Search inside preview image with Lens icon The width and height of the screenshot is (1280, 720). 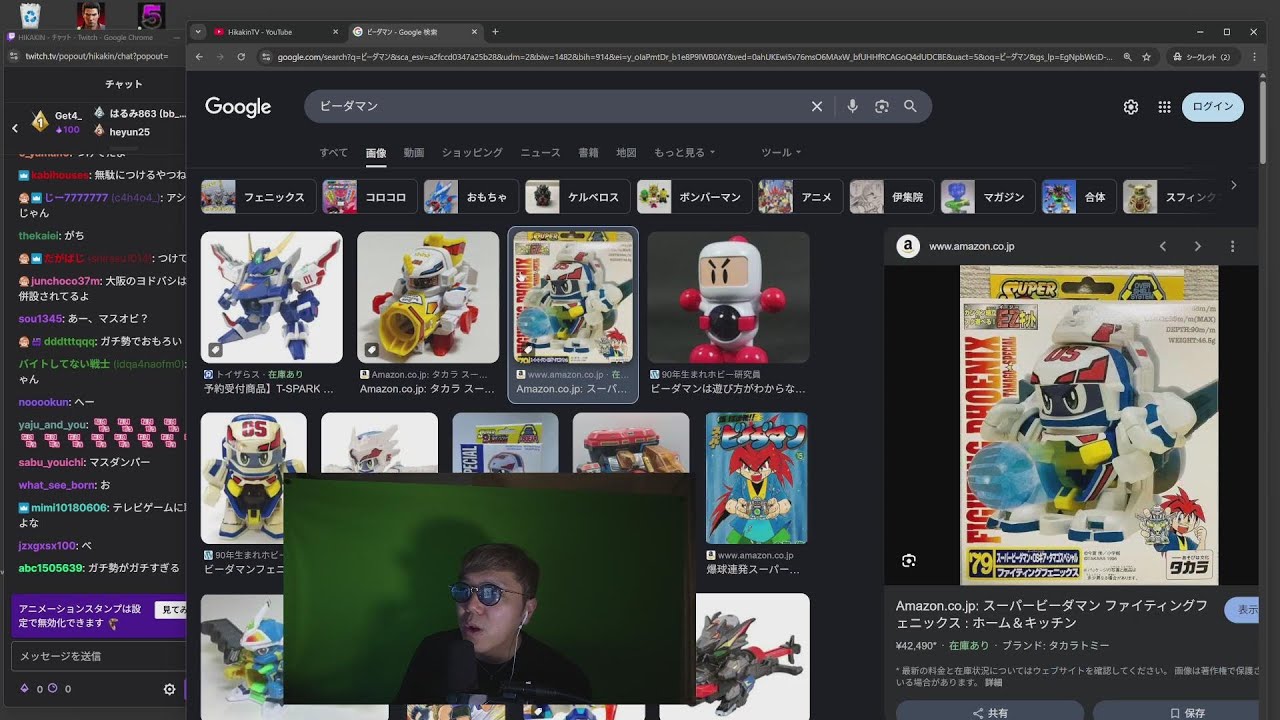click(908, 561)
